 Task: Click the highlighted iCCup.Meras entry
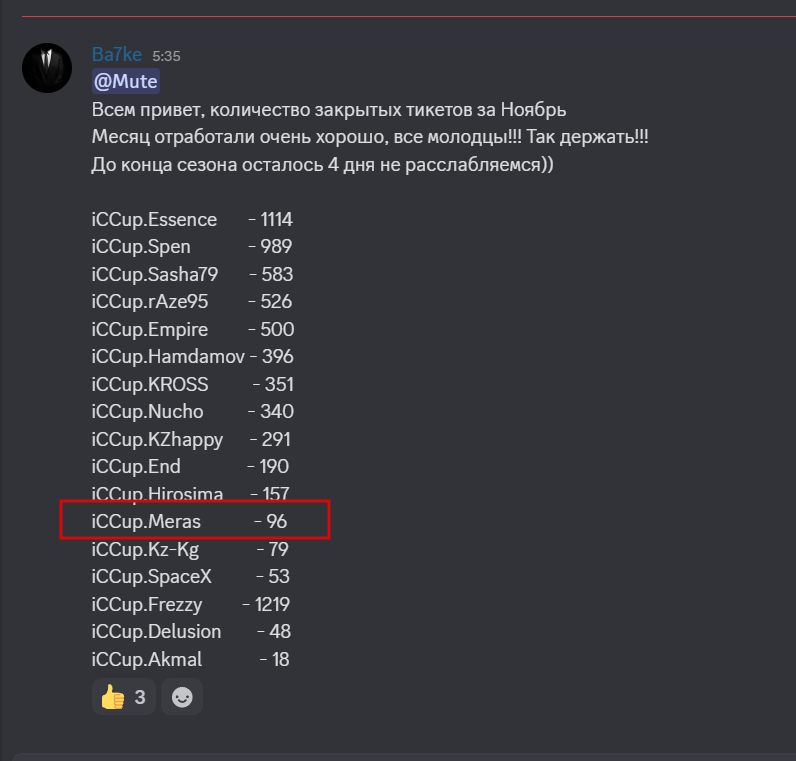click(189, 521)
